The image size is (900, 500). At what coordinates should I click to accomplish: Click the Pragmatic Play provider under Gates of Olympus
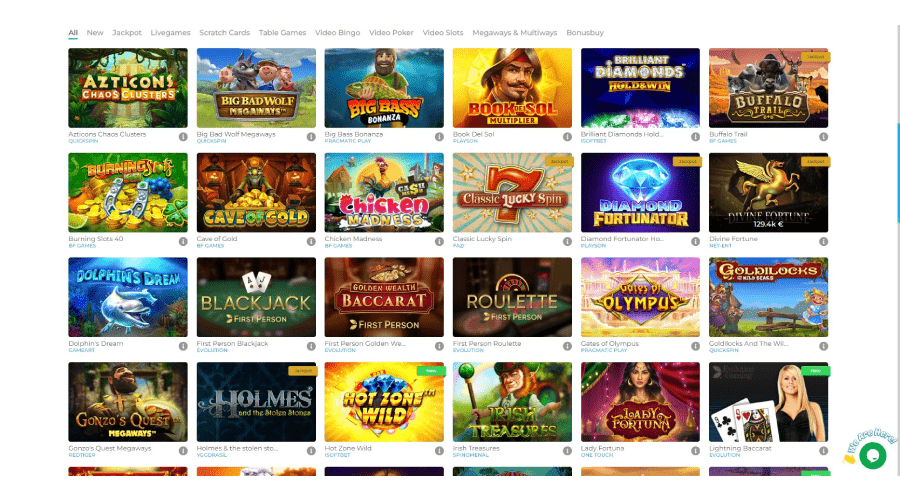click(x=604, y=350)
